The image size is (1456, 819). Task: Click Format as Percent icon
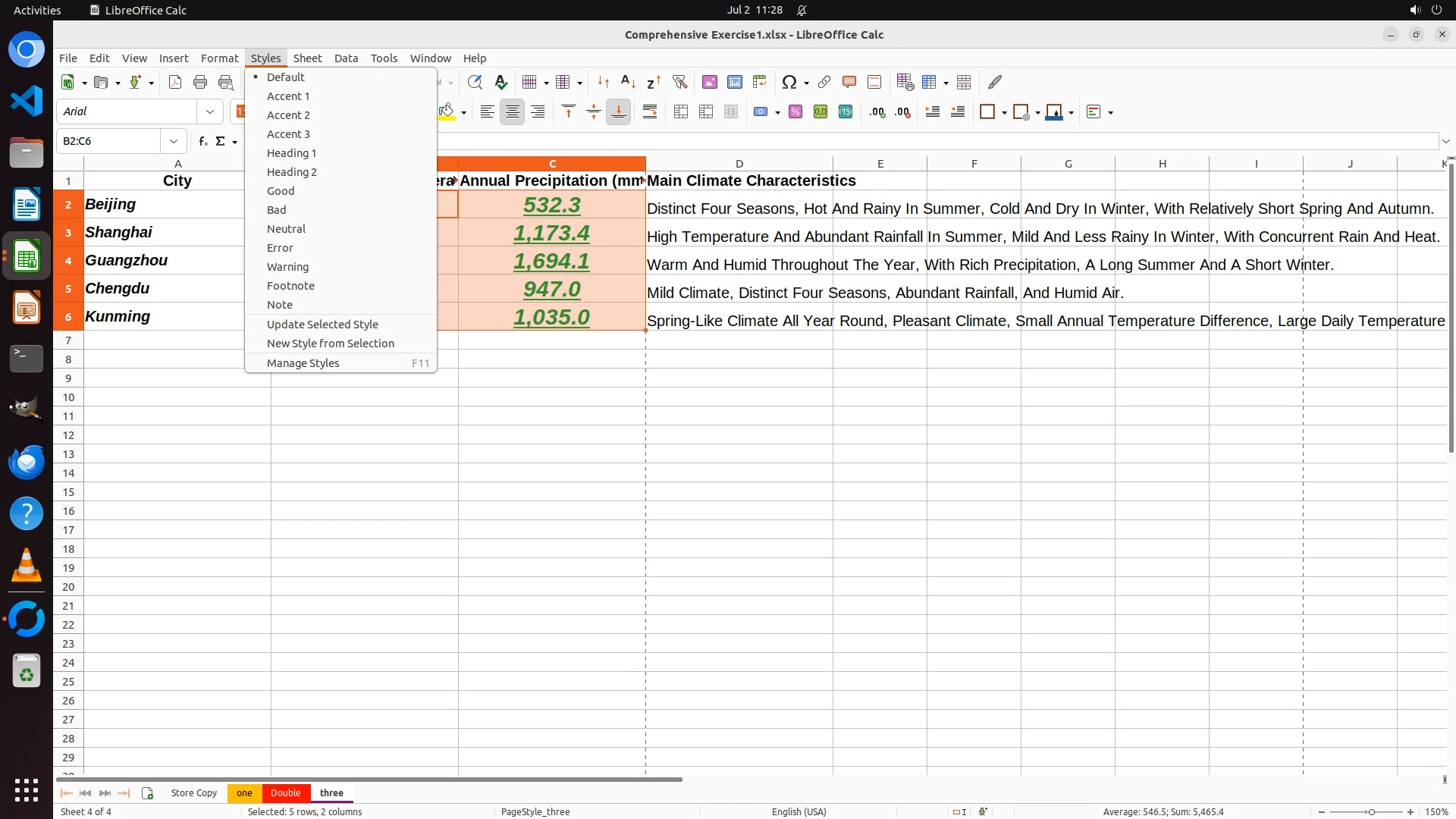click(795, 112)
